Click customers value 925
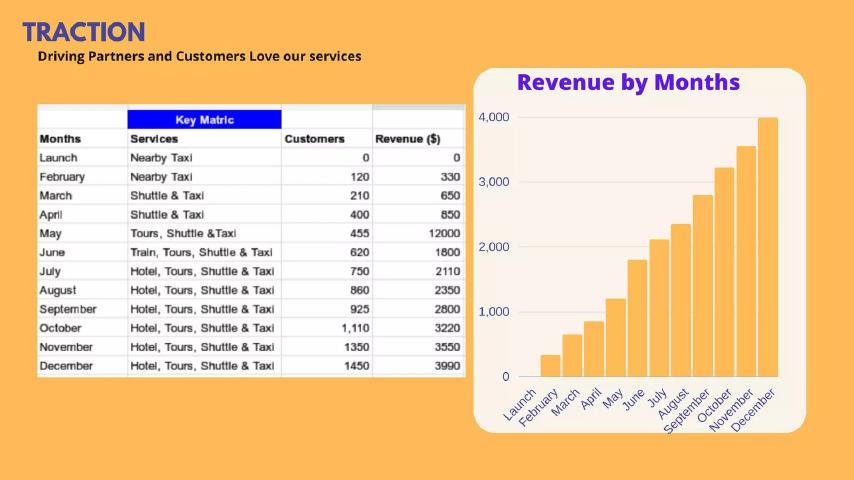This screenshot has width=854, height=480. 359,309
